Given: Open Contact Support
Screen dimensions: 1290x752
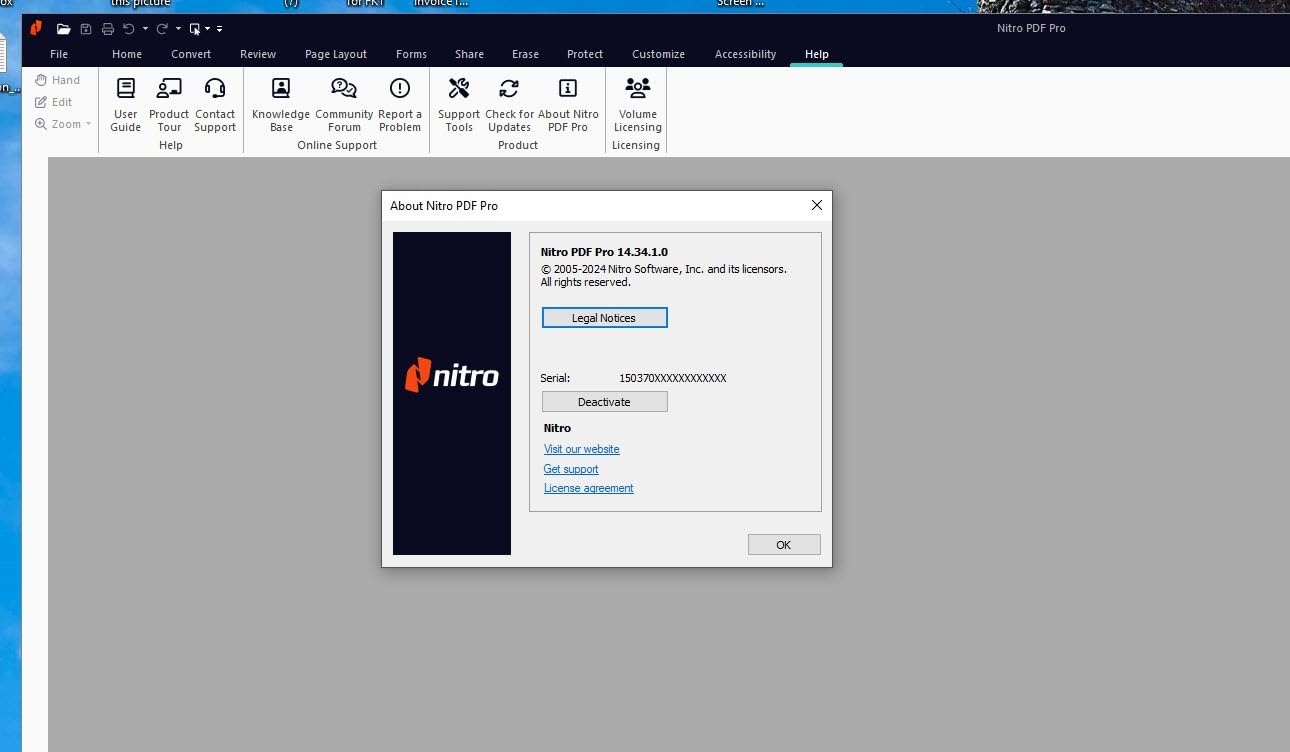Looking at the screenshot, I should 215,103.
